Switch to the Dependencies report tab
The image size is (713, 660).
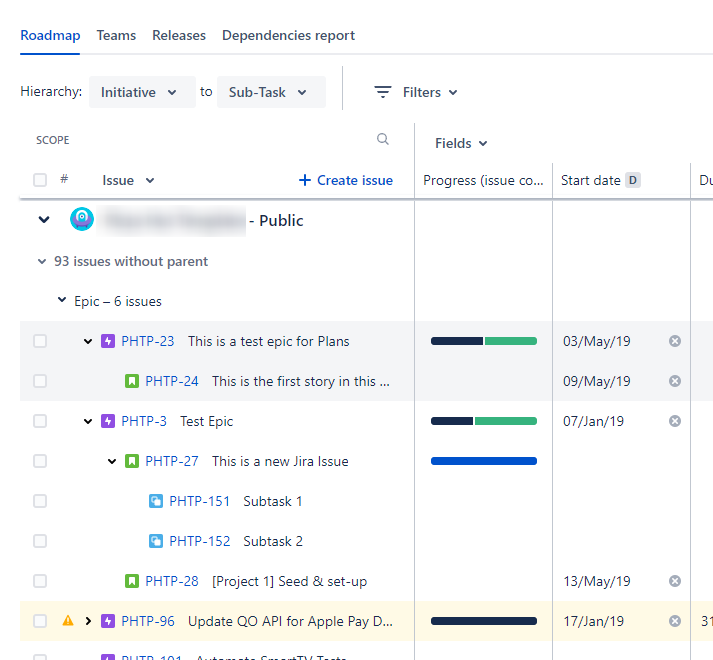[288, 35]
